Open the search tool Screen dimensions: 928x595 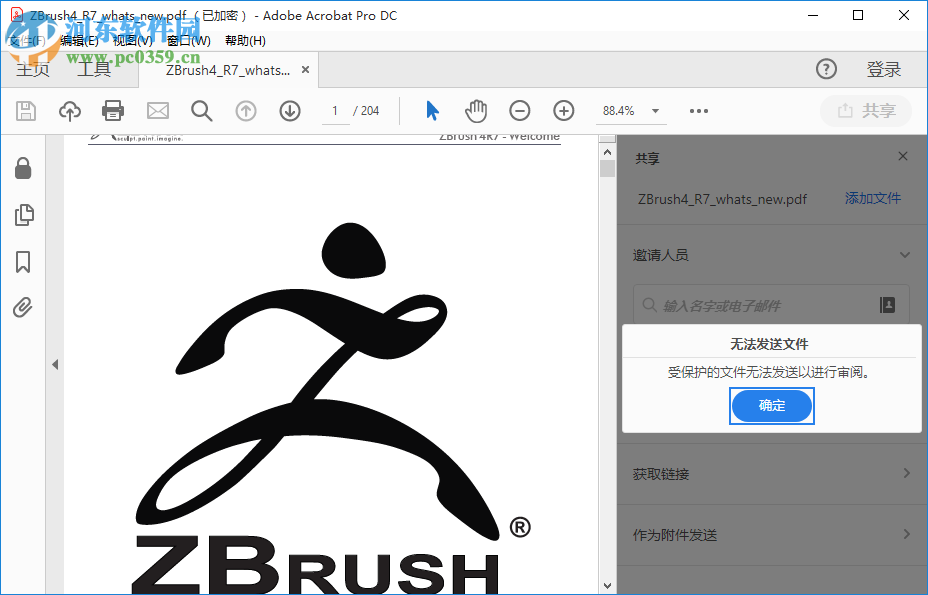click(202, 110)
